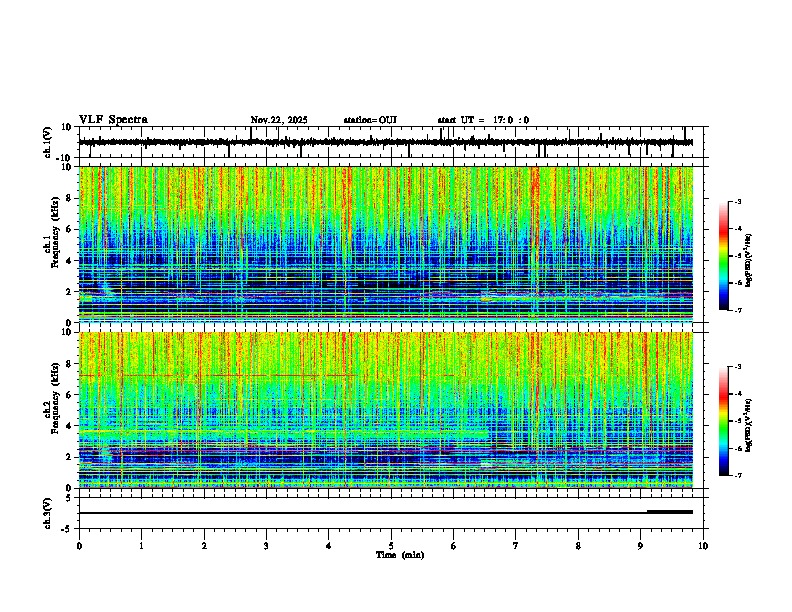Click the 'ch.3(V)' axis label
The image size is (792, 612).
click(x=48, y=513)
